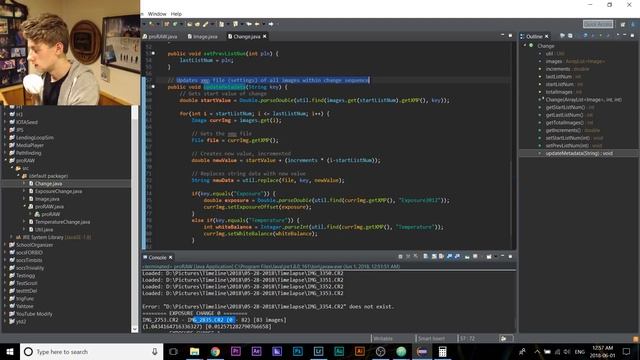Minimize the Console view
640x360 pixels.
502,257
